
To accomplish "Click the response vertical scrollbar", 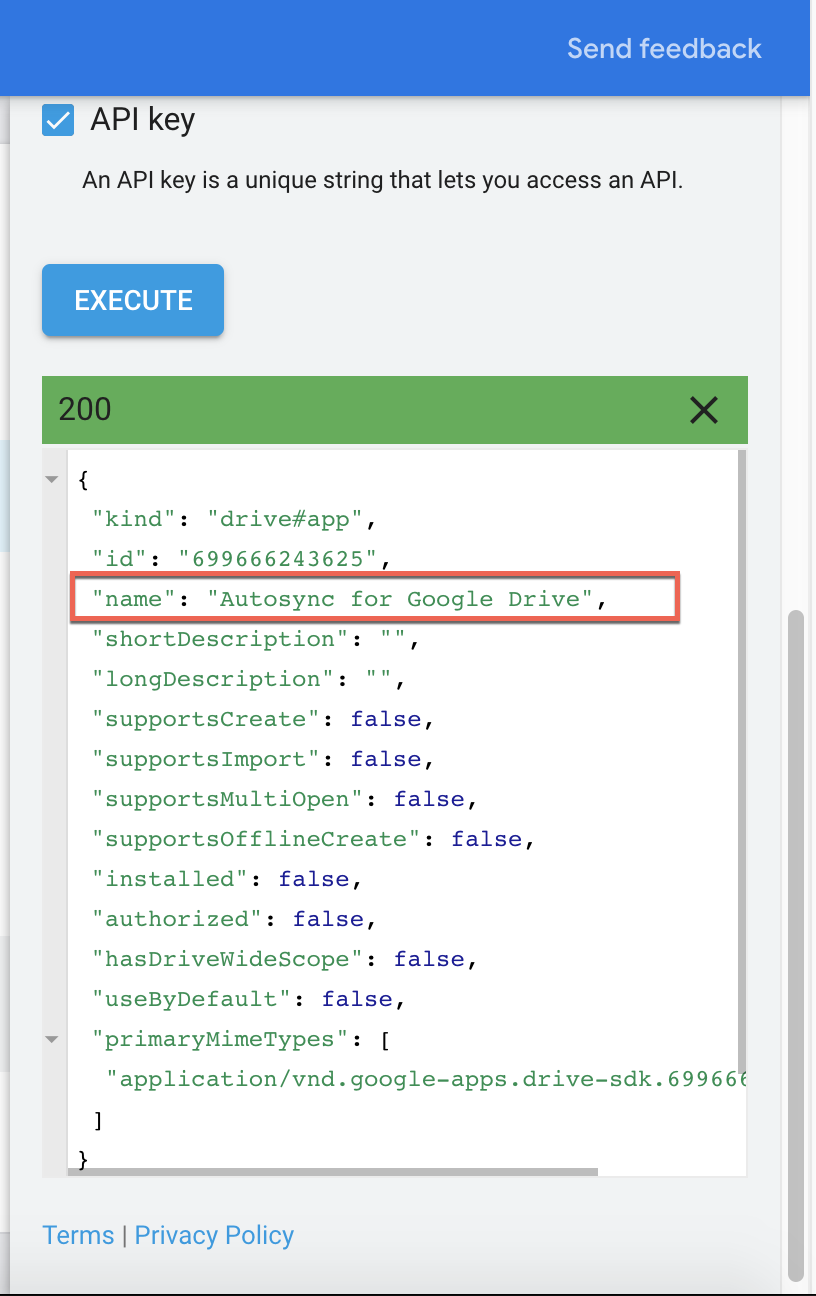I will coord(741,760).
